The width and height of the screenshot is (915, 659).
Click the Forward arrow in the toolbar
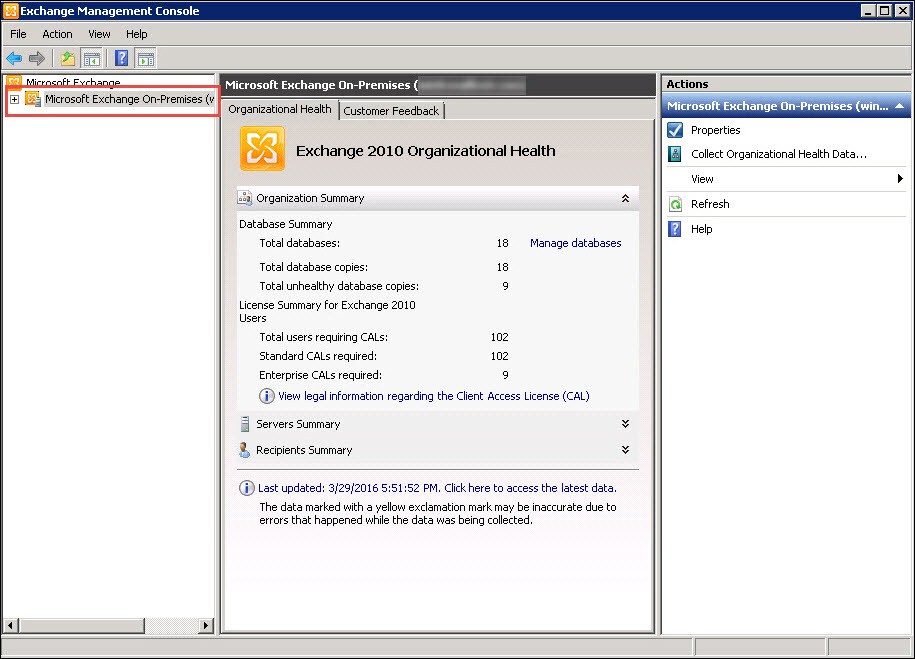[x=37, y=58]
